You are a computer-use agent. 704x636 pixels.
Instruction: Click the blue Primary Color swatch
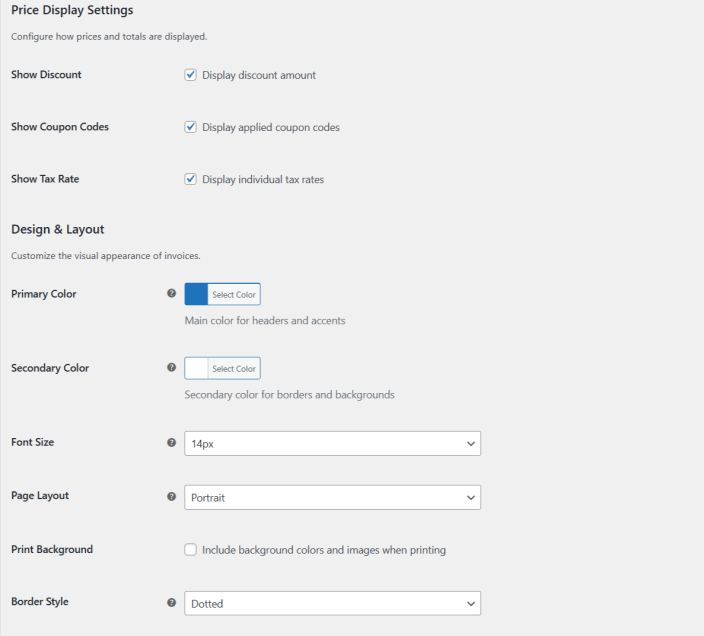pyautogui.click(x=197, y=295)
